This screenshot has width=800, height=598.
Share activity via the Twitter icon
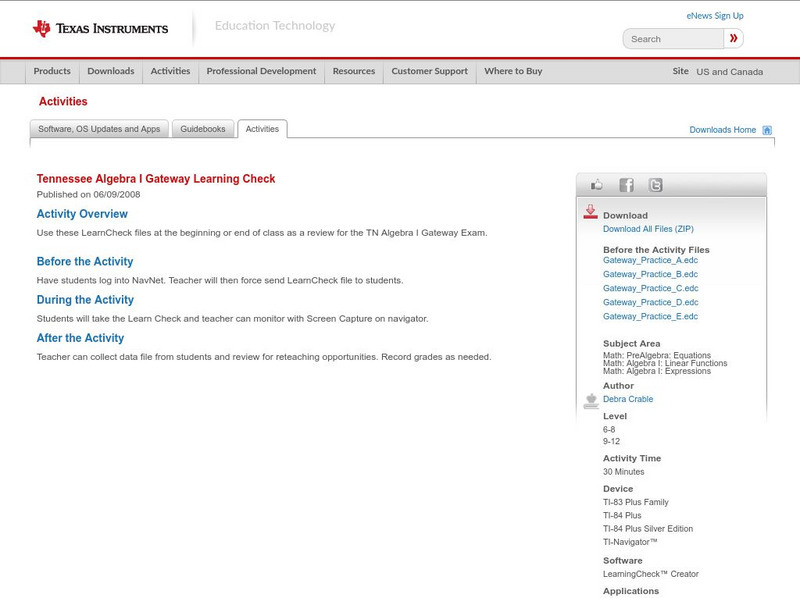[656, 184]
